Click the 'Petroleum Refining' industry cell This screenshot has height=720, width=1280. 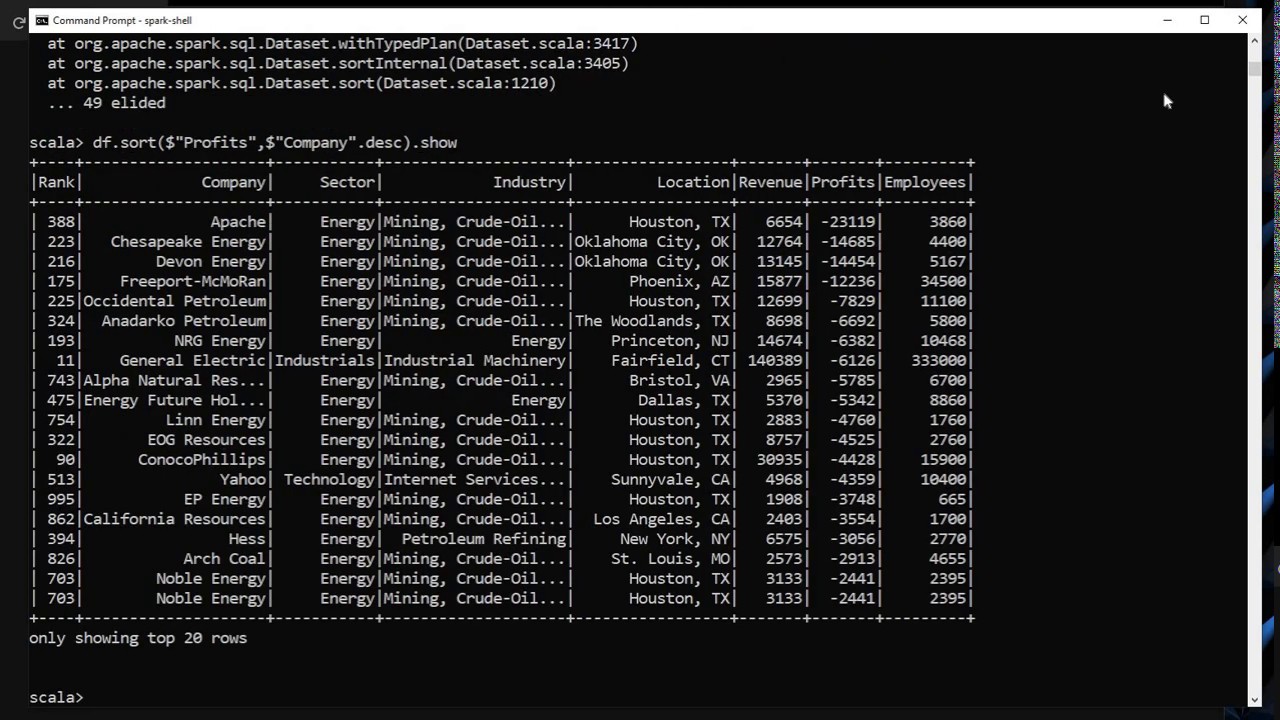point(484,539)
